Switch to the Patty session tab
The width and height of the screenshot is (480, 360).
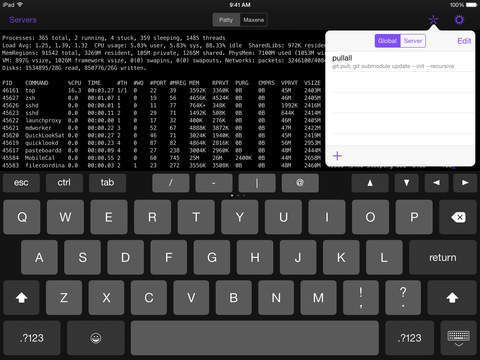(226, 20)
